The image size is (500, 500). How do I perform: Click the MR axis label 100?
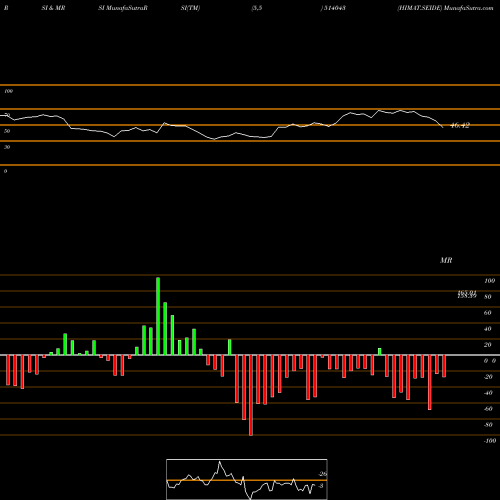[489, 281]
